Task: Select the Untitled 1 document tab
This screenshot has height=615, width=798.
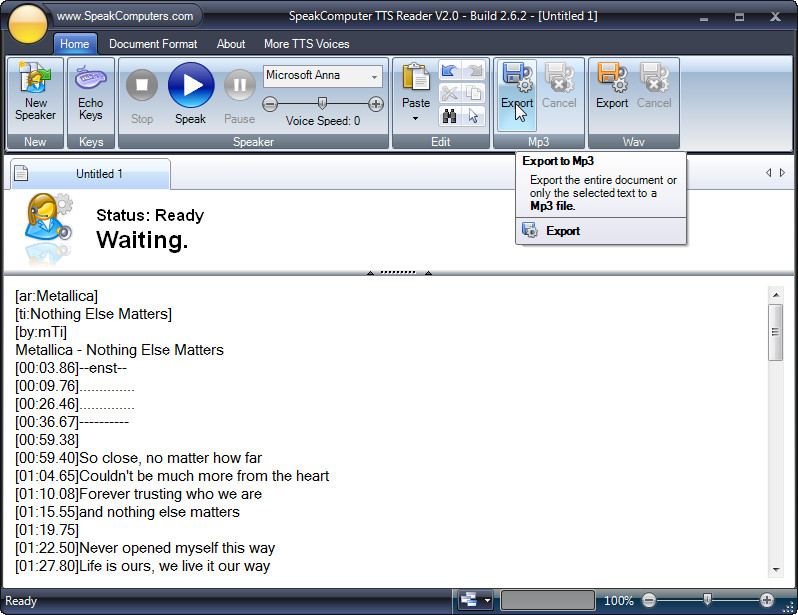Action: pos(91,174)
